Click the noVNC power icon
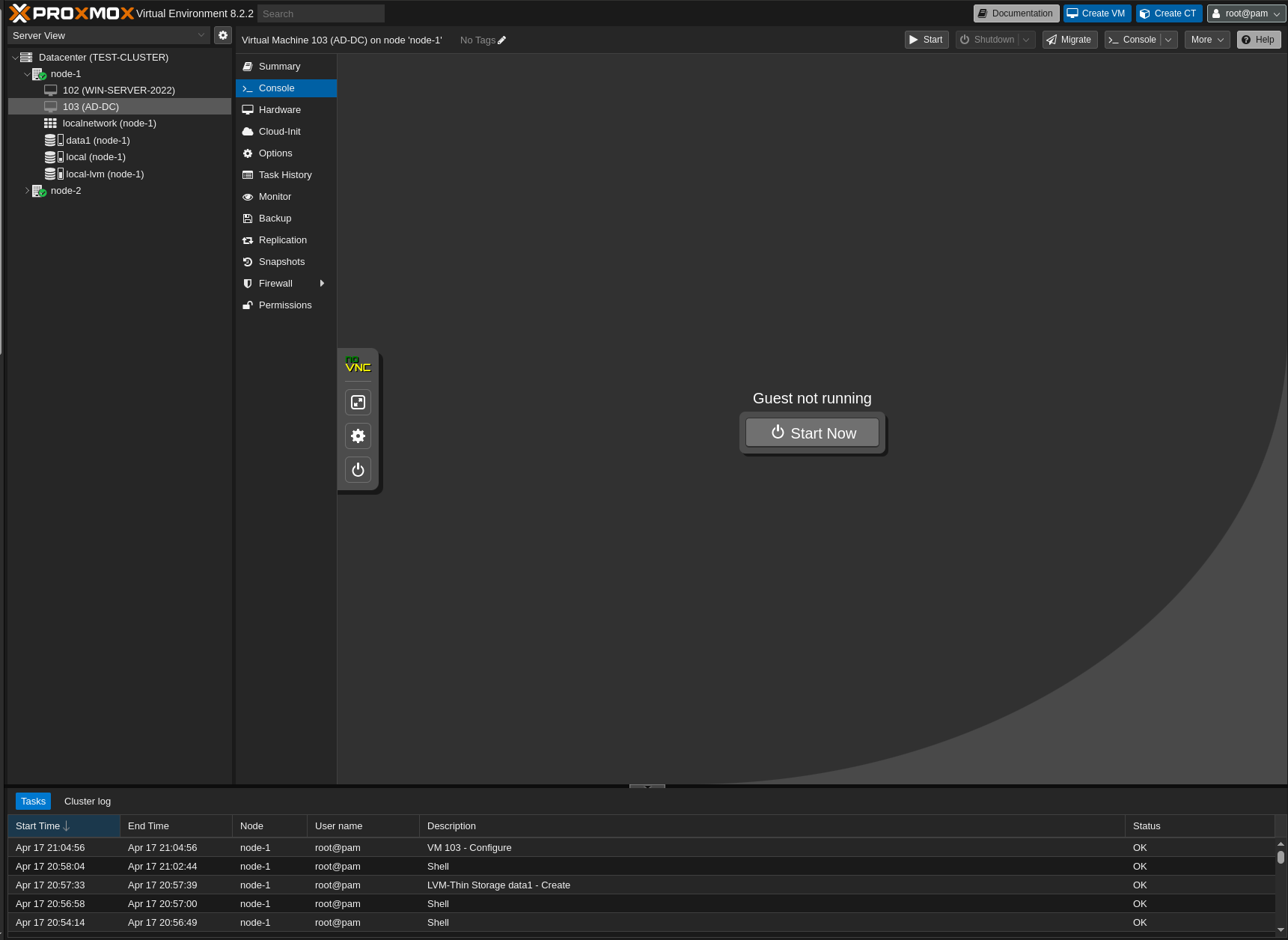 pyautogui.click(x=358, y=470)
